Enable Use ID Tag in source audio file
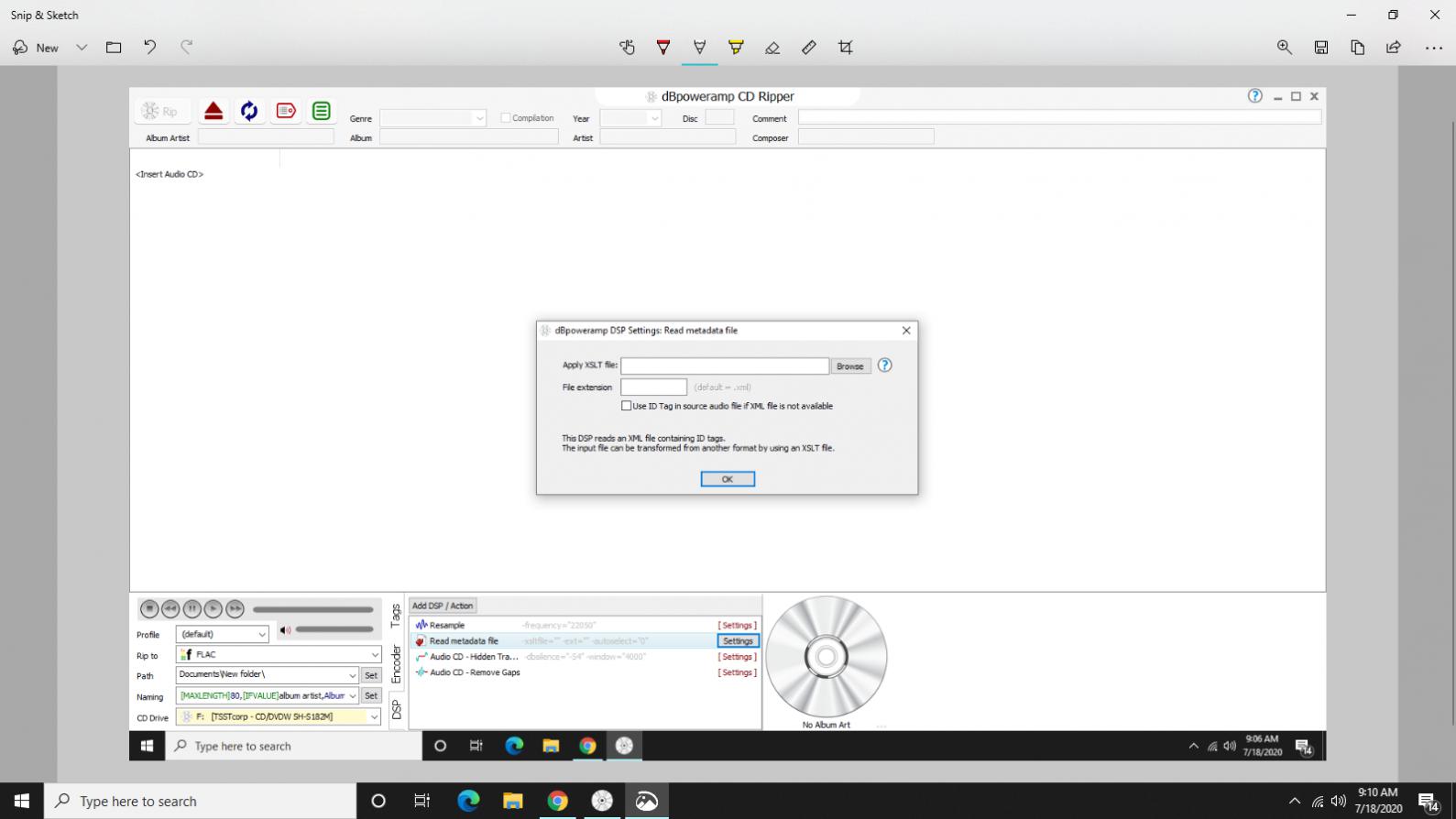 (627, 406)
